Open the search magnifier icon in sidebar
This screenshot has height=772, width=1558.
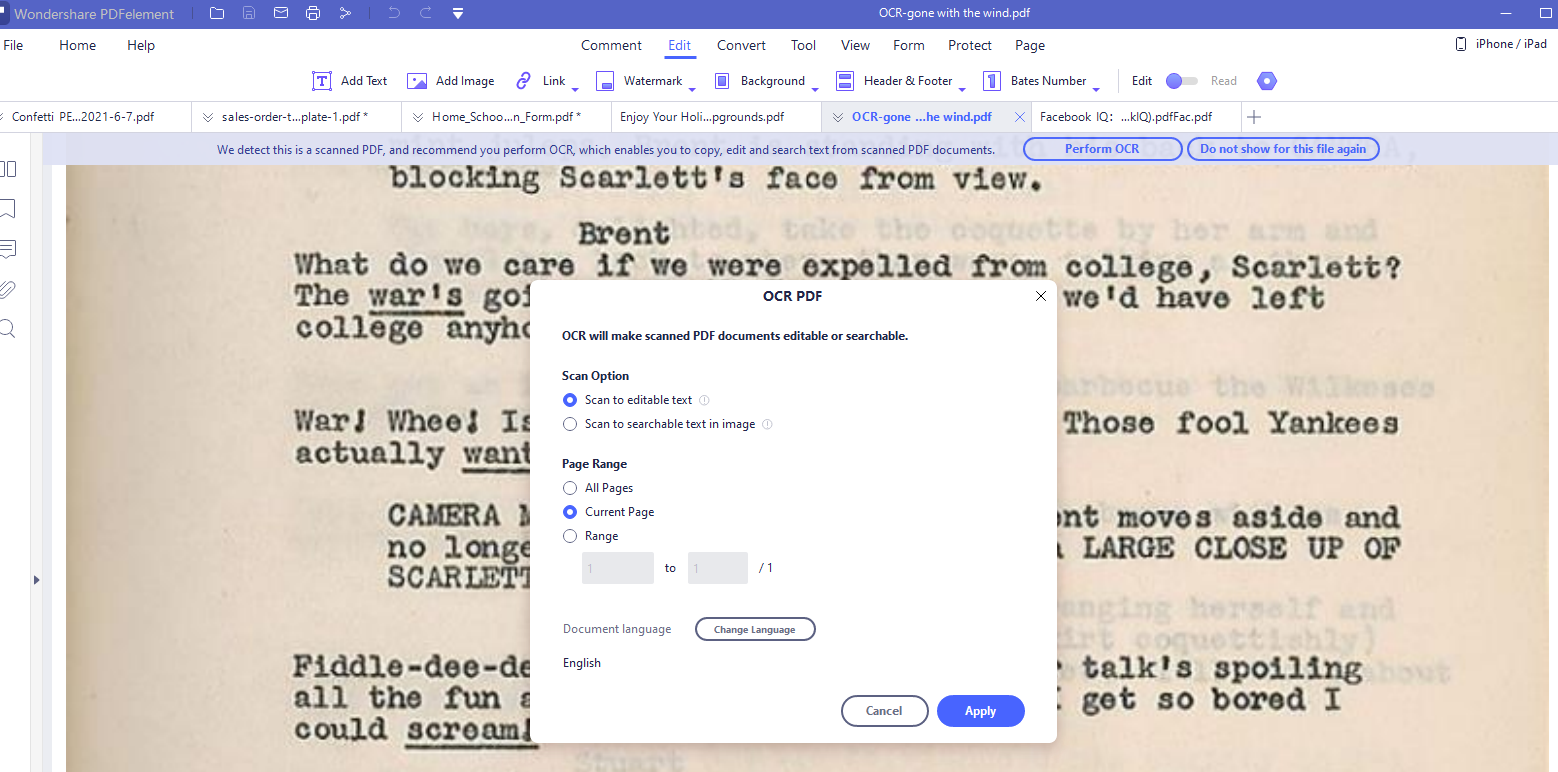point(8,329)
